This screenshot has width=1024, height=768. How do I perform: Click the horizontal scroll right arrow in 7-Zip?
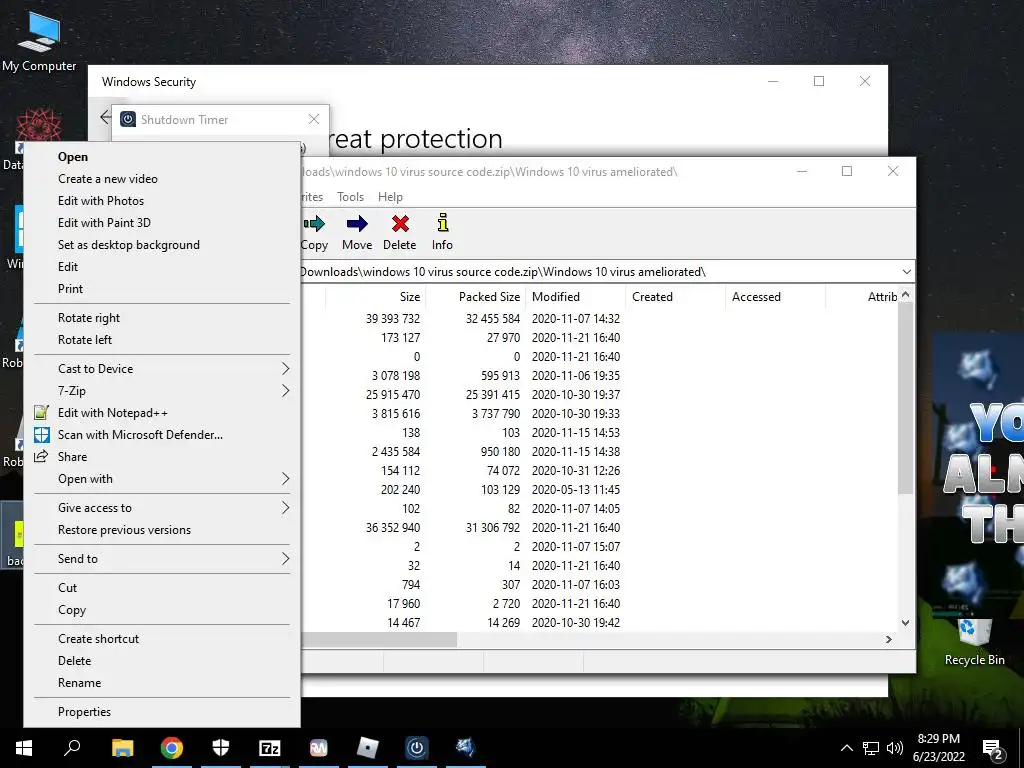tap(889, 640)
